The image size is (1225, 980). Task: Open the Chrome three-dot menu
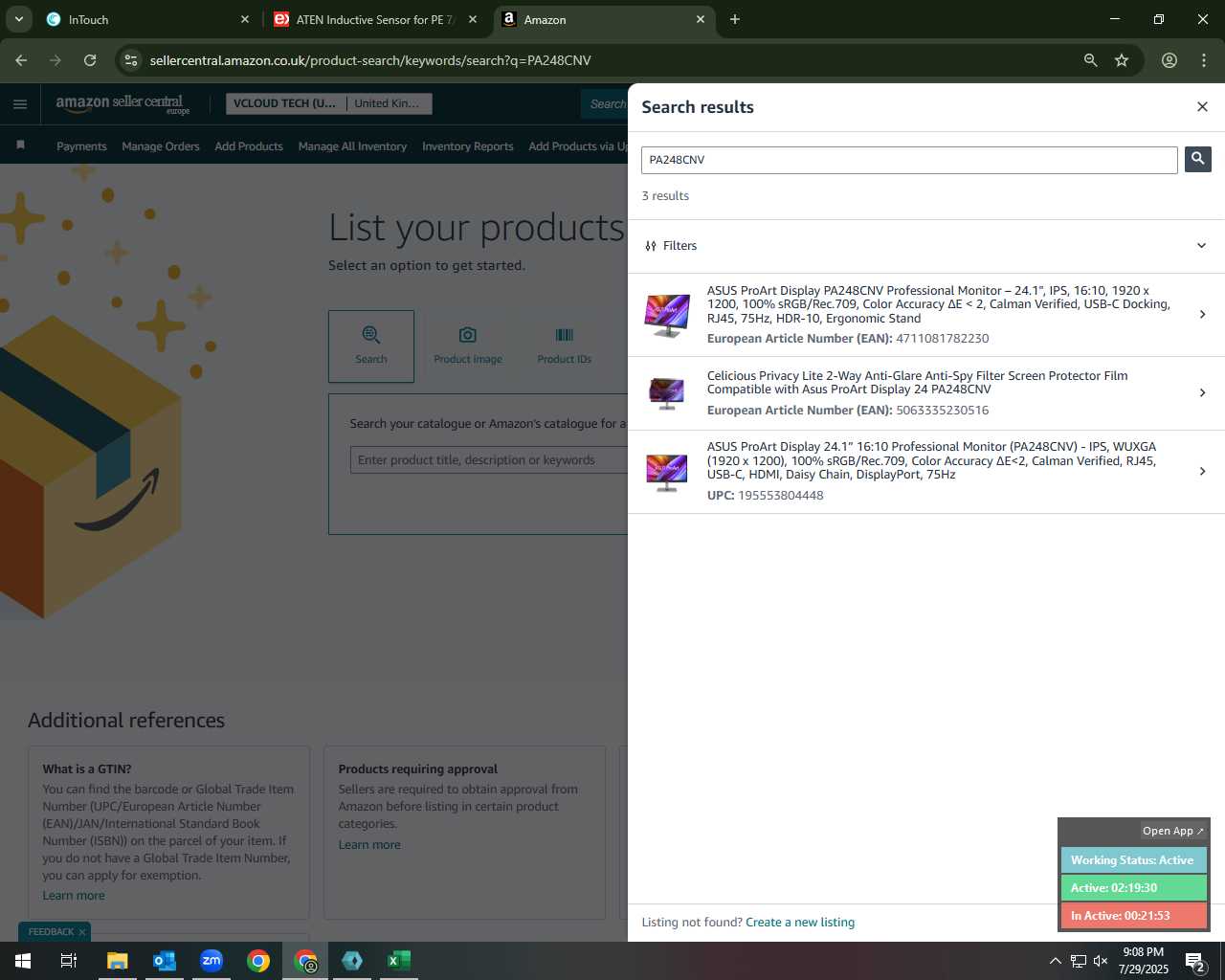pos(1203,60)
